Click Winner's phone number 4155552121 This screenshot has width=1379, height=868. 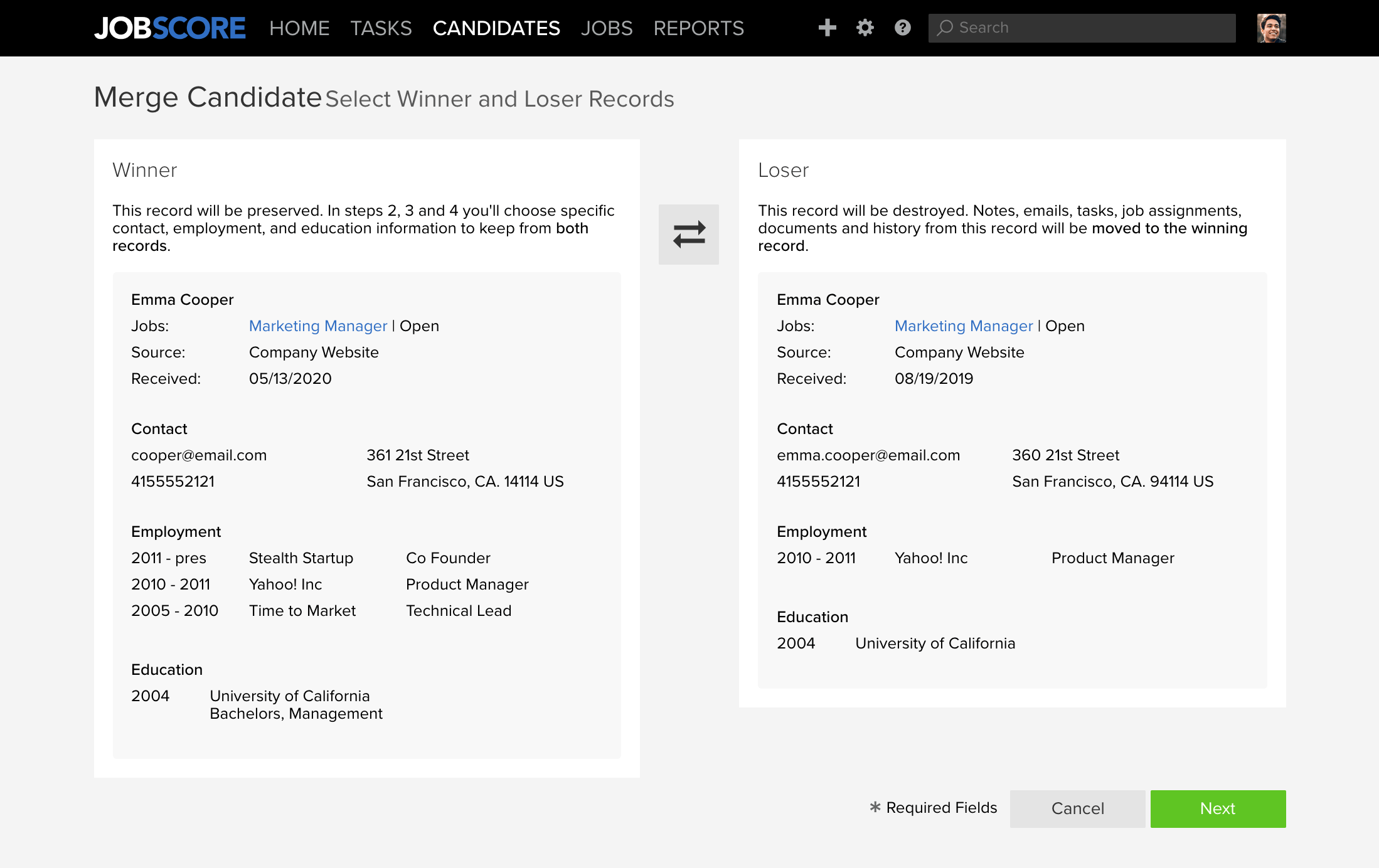173,482
